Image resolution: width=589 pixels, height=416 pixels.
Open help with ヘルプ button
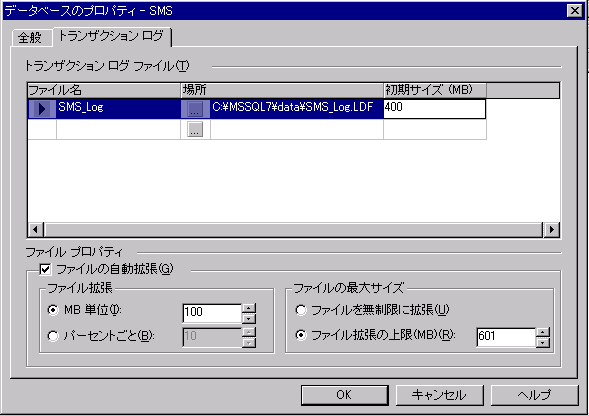coord(535,395)
